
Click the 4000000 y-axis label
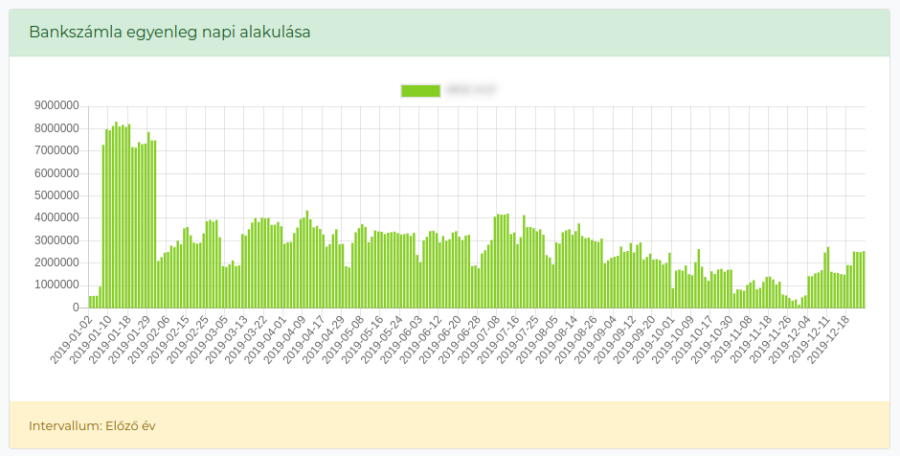[56, 218]
